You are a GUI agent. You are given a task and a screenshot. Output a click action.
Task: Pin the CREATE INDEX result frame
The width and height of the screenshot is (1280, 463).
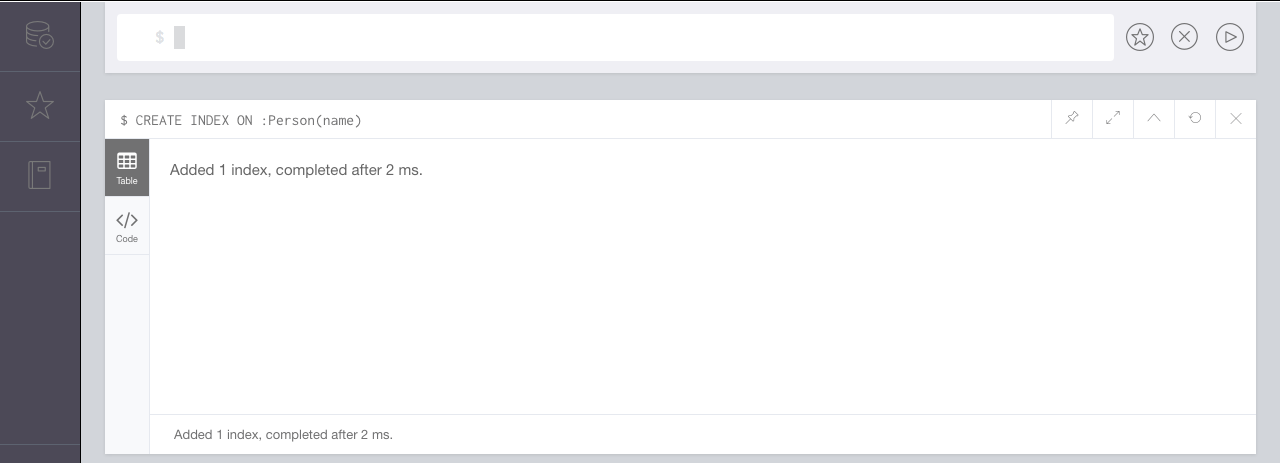click(1072, 119)
